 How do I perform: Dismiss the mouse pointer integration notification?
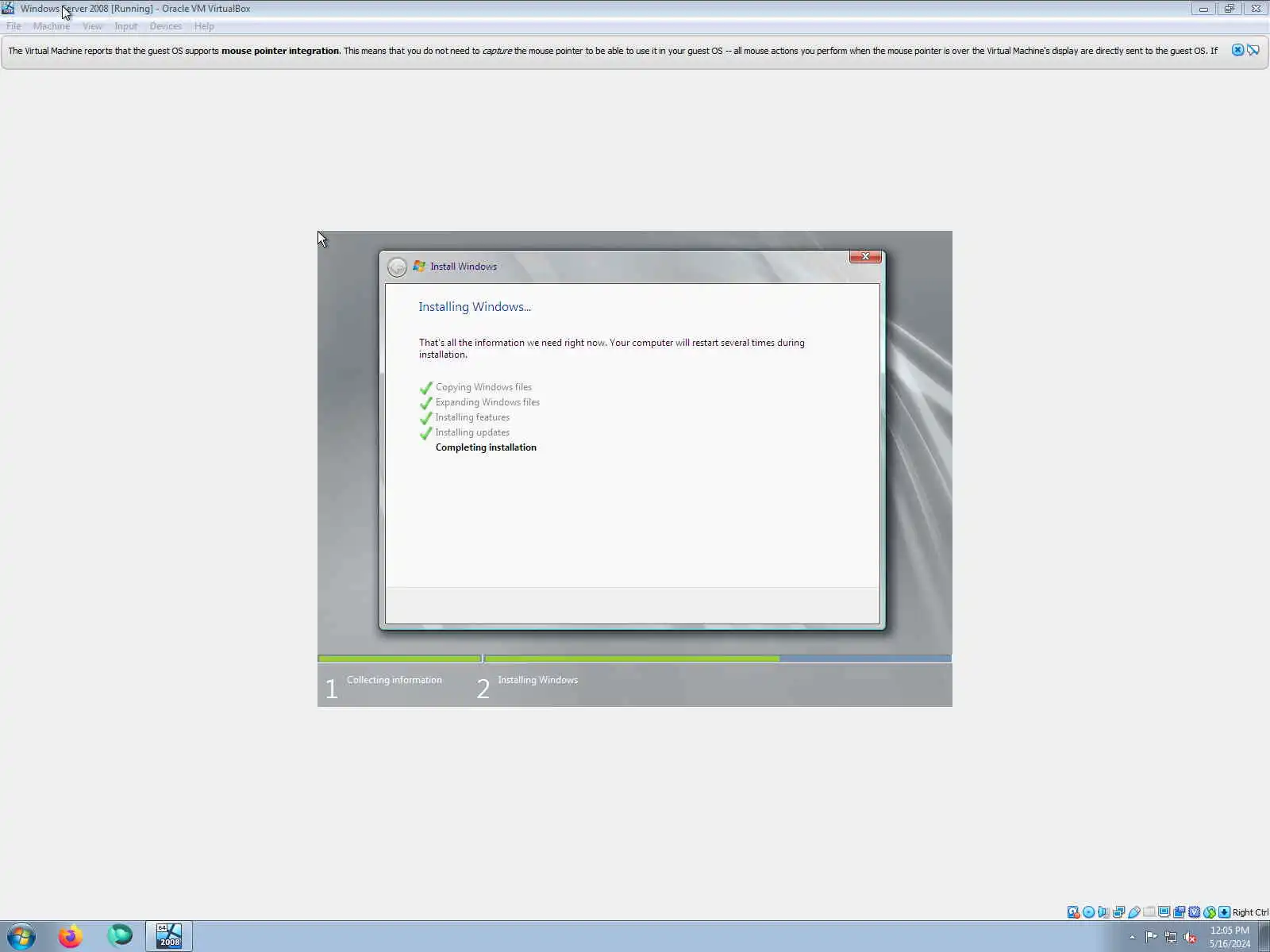pyautogui.click(x=1237, y=50)
